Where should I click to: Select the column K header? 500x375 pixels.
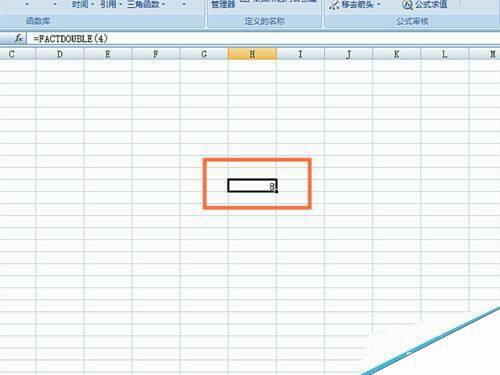coord(397,54)
